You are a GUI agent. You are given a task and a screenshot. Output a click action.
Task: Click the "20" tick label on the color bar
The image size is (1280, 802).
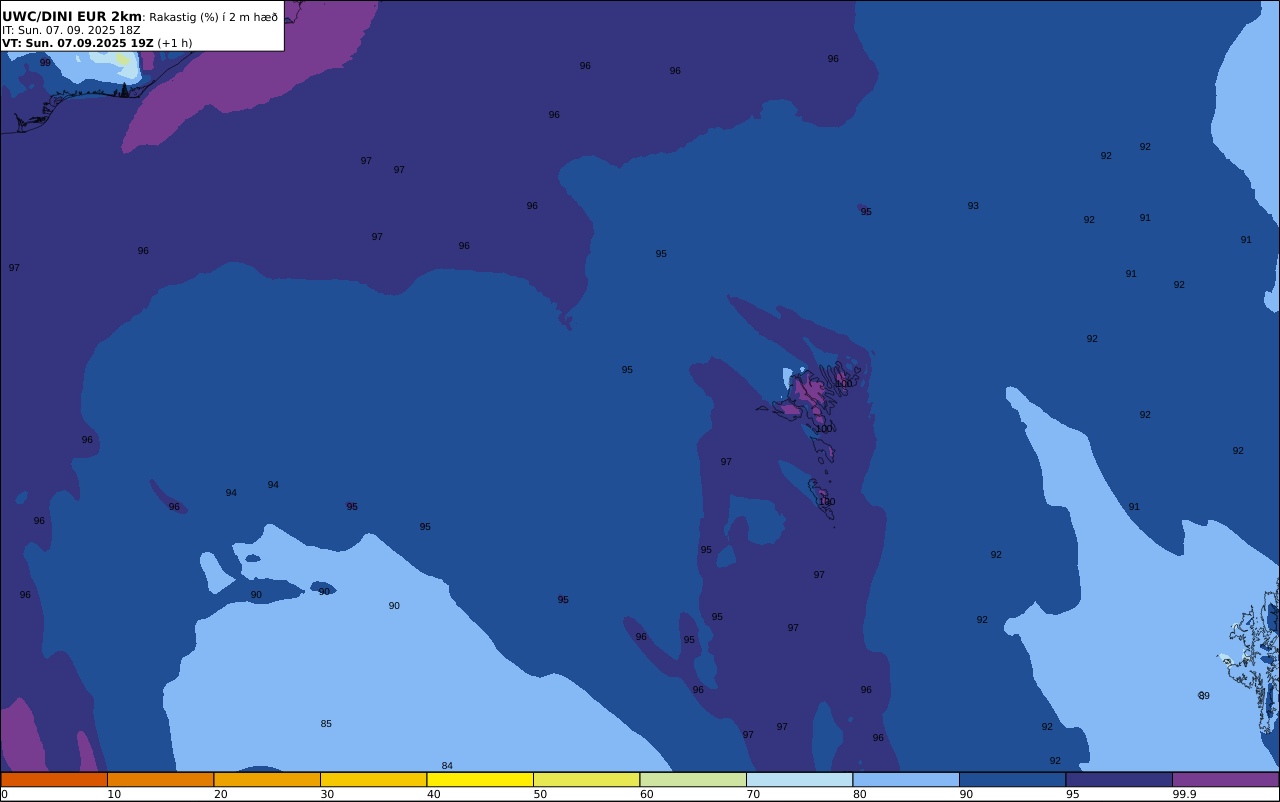click(220, 794)
